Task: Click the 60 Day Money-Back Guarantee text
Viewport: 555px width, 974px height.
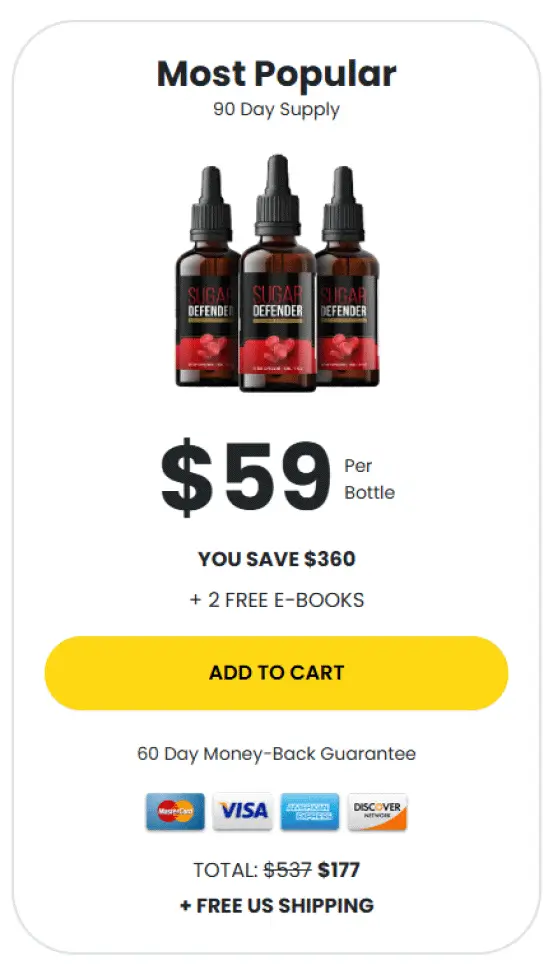Action: pyautogui.click(x=277, y=753)
